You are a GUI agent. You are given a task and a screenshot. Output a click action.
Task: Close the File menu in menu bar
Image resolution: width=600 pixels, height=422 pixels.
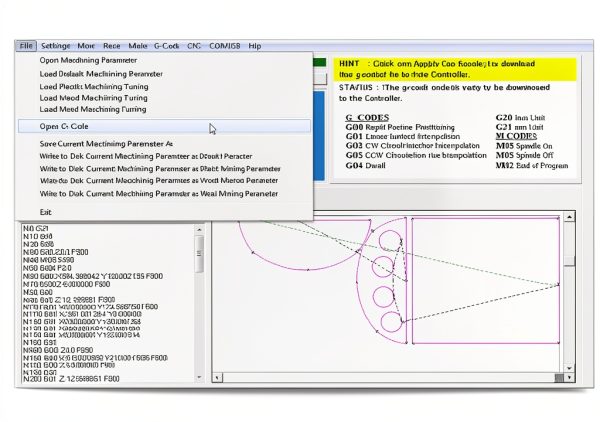[x=26, y=46]
